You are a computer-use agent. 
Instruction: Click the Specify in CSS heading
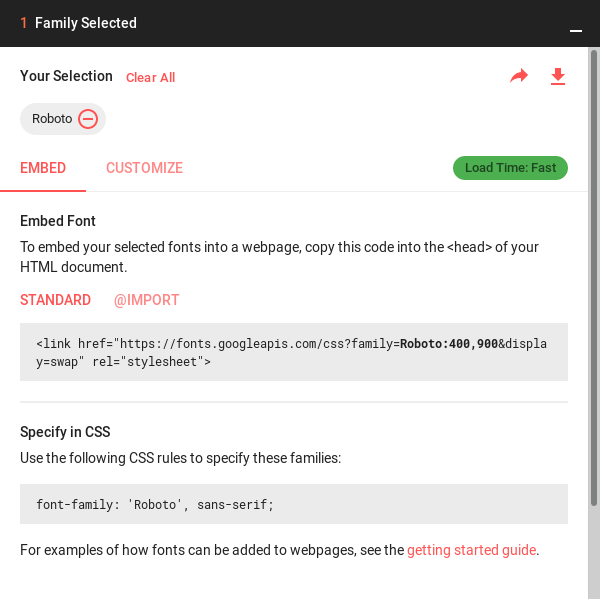(x=65, y=432)
